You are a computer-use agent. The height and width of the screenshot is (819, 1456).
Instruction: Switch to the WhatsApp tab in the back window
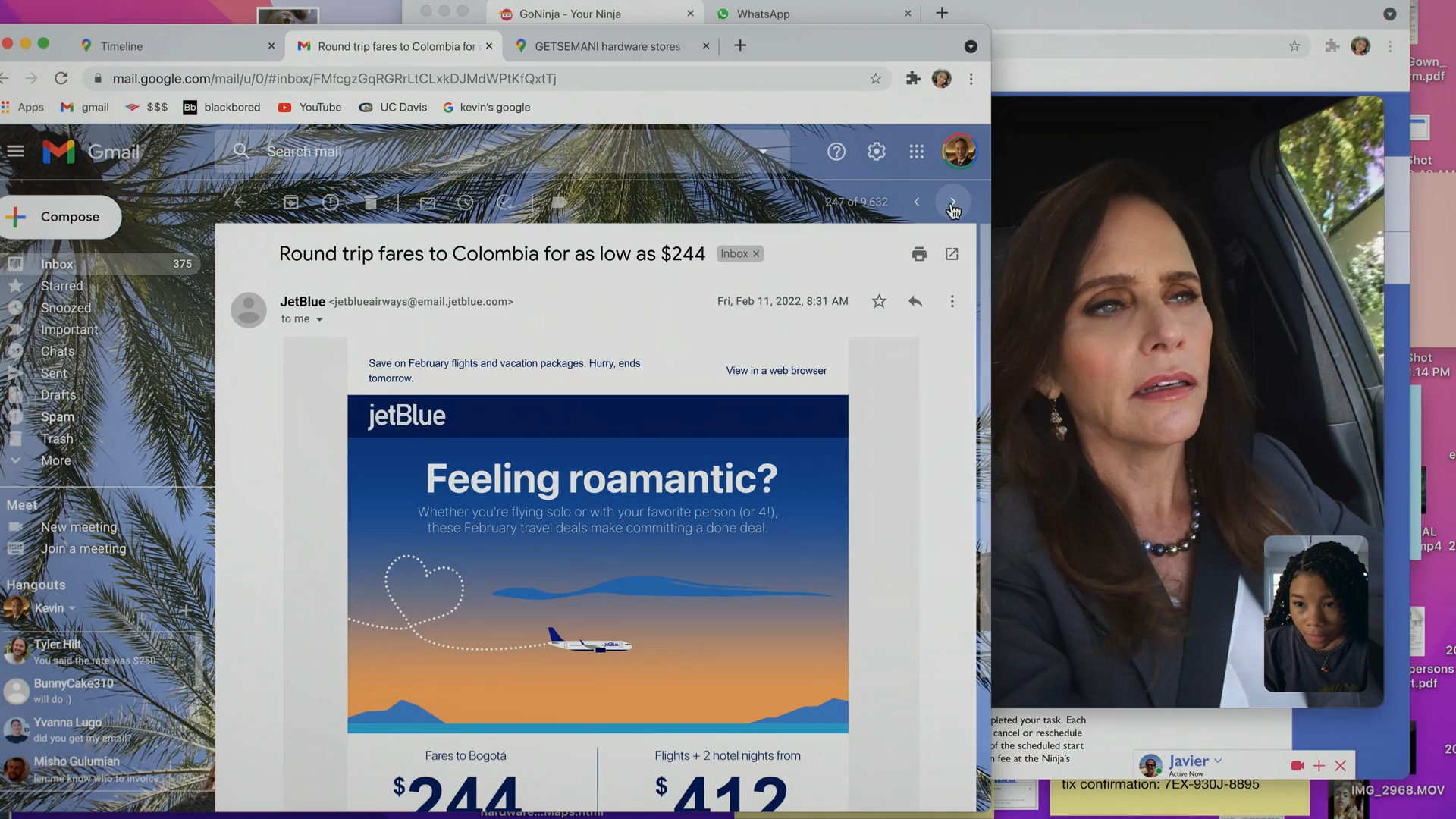click(814, 14)
